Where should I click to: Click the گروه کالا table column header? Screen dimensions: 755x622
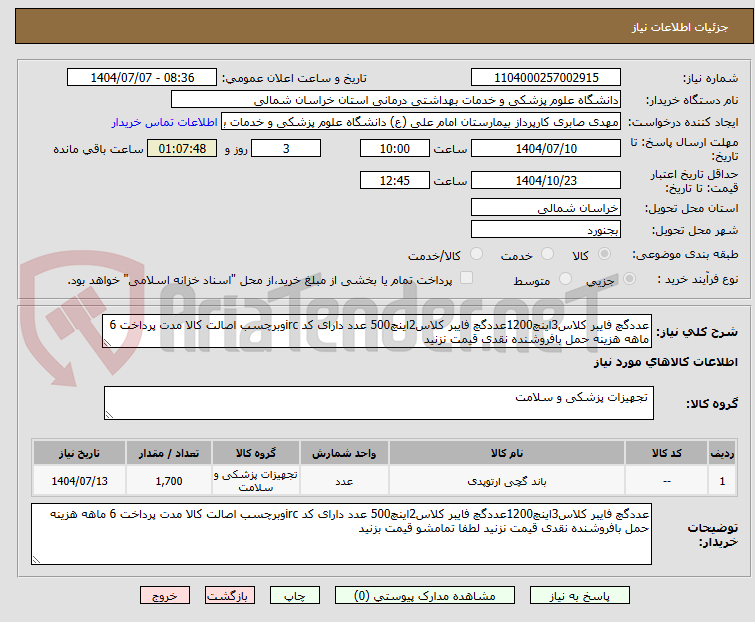point(256,453)
